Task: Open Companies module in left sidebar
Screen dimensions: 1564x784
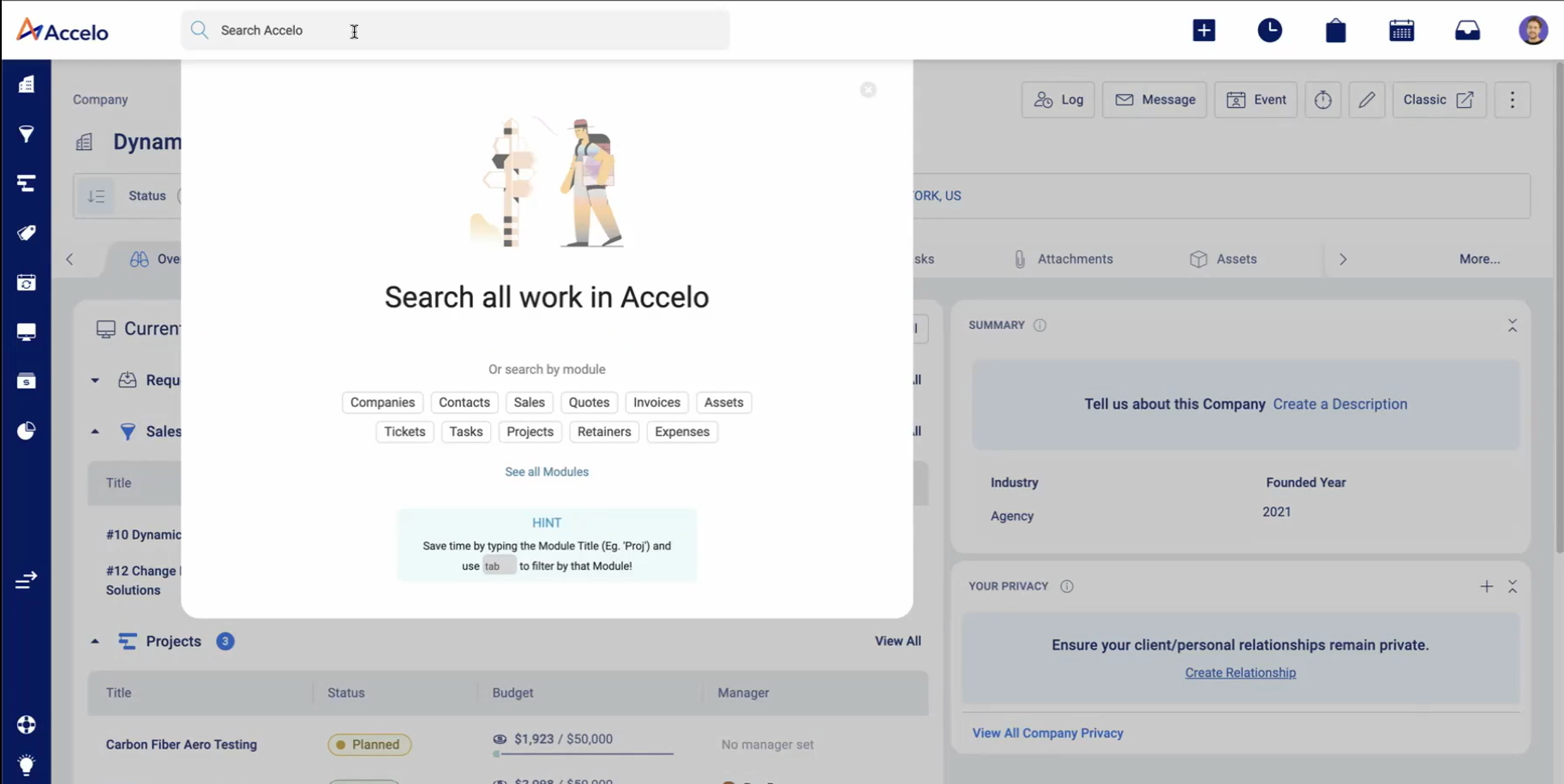Action: point(27,84)
